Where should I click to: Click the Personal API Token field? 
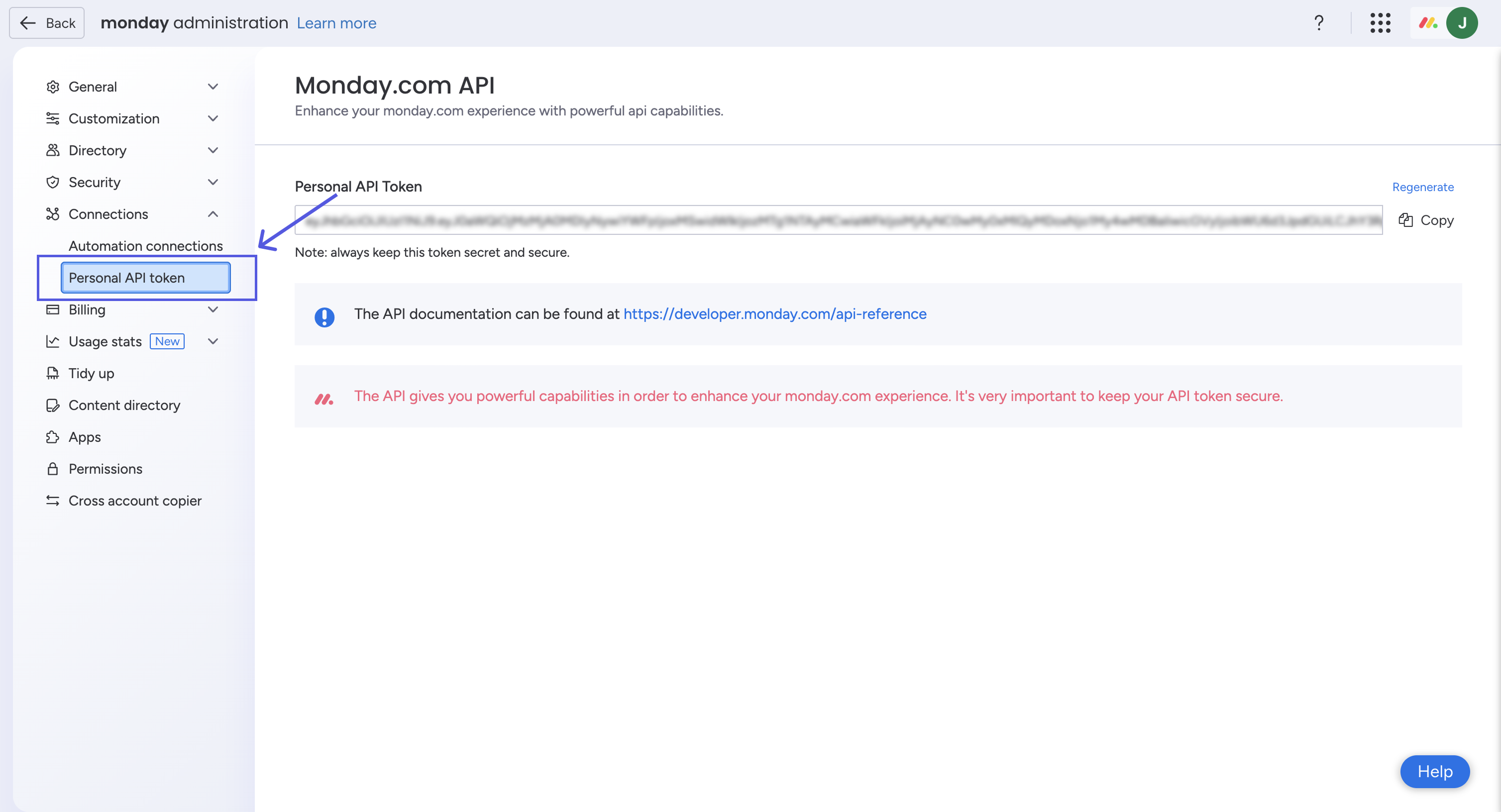point(838,220)
